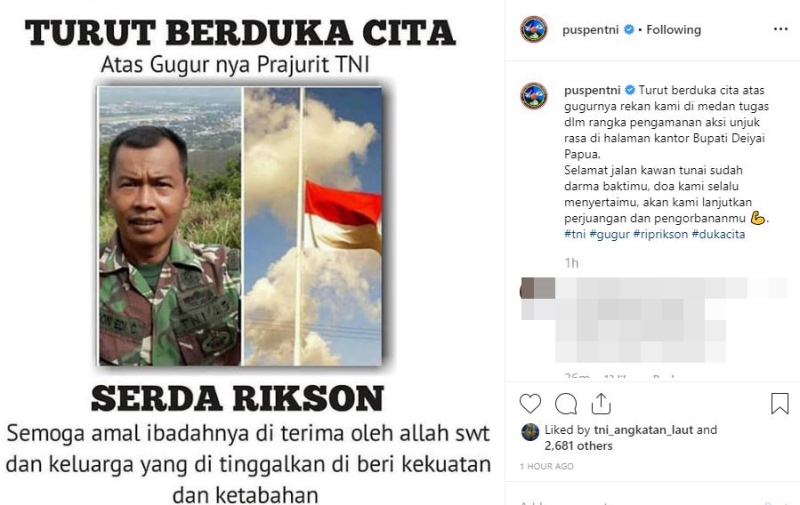The height and width of the screenshot is (505, 800).
Task: Share the post using the share icon
Action: (x=601, y=403)
